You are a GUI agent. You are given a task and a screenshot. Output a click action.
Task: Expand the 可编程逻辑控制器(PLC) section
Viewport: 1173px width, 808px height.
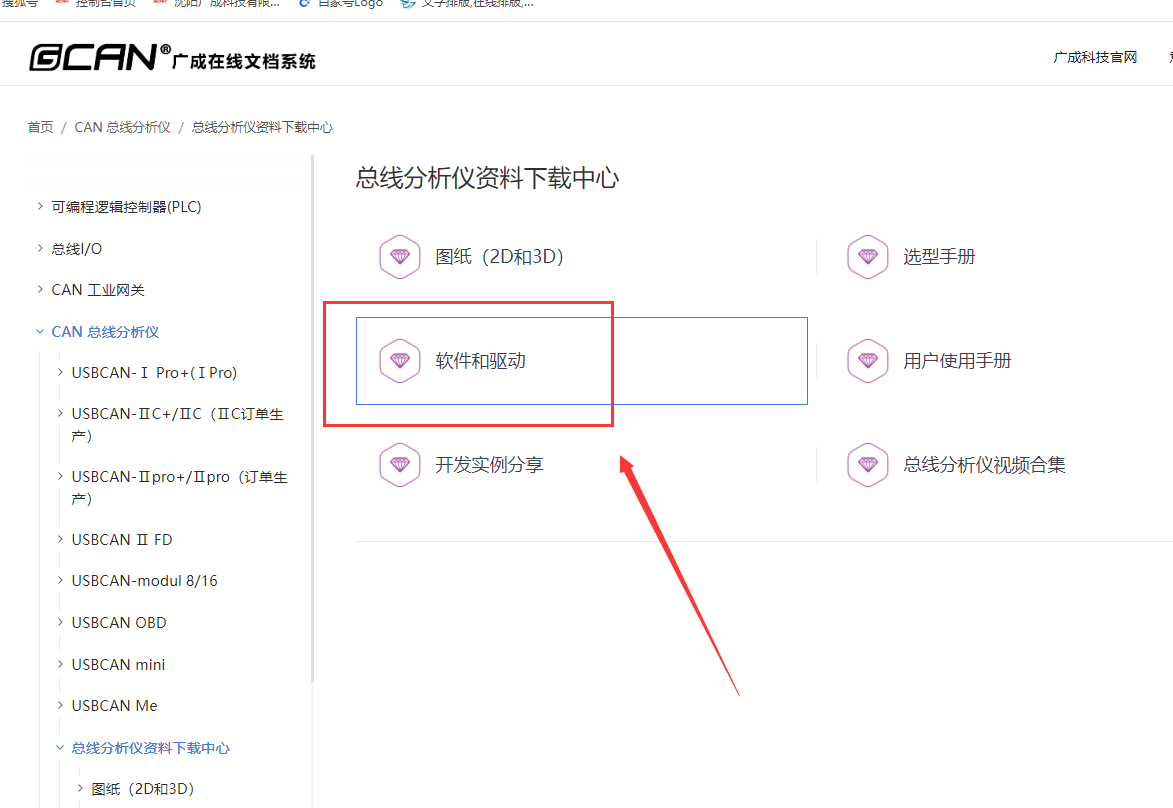pyautogui.click(x=40, y=207)
